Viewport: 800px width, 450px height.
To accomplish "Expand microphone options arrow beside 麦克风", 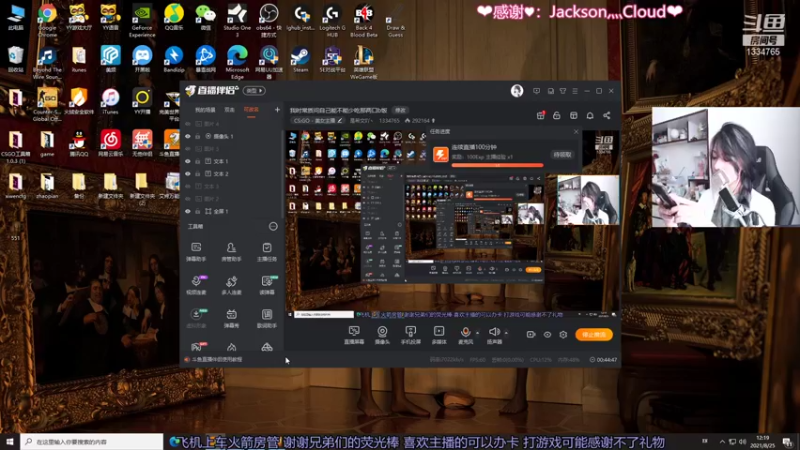I will pyautogui.click(x=477, y=333).
